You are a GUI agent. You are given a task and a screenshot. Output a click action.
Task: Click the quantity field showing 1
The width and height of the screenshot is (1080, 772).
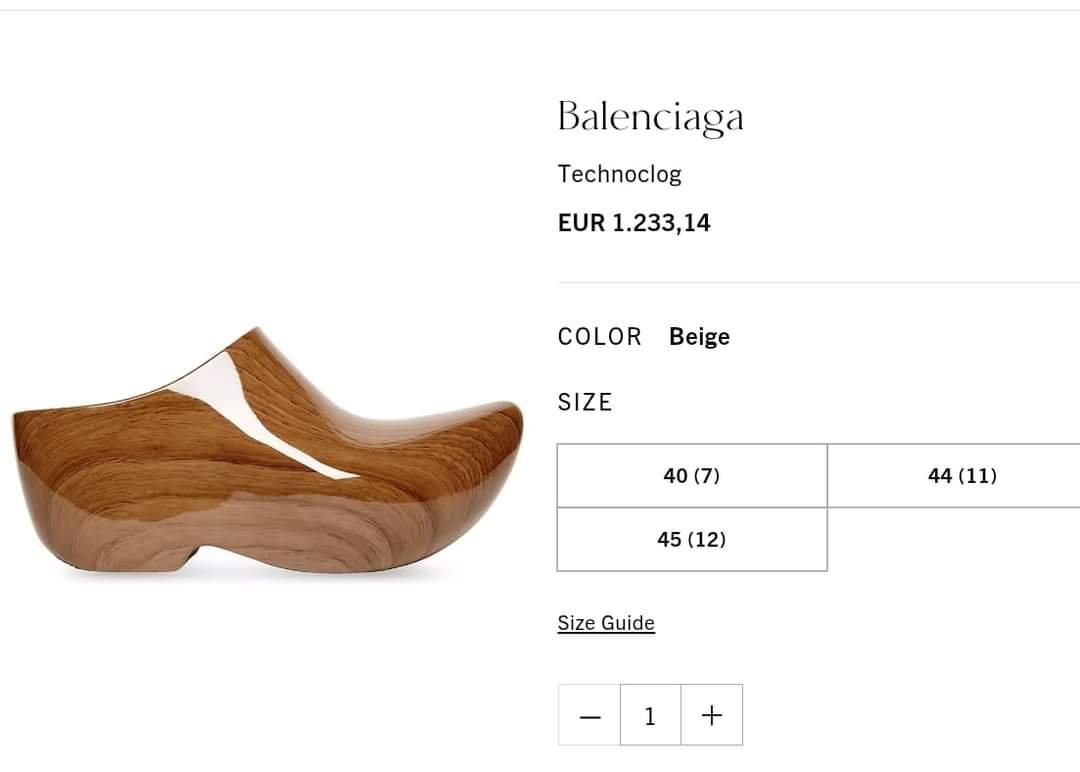[x=650, y=716]
